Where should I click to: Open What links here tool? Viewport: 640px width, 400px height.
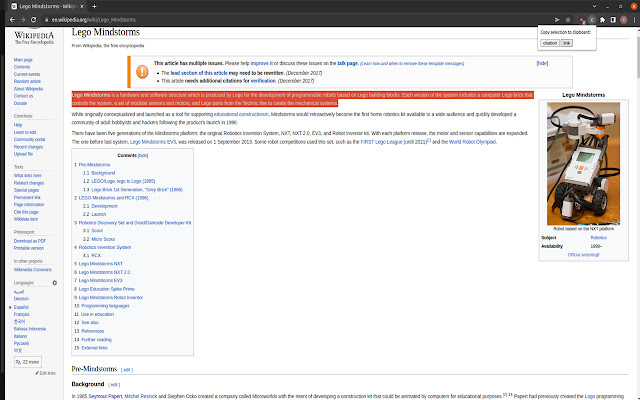click(28, 175)
